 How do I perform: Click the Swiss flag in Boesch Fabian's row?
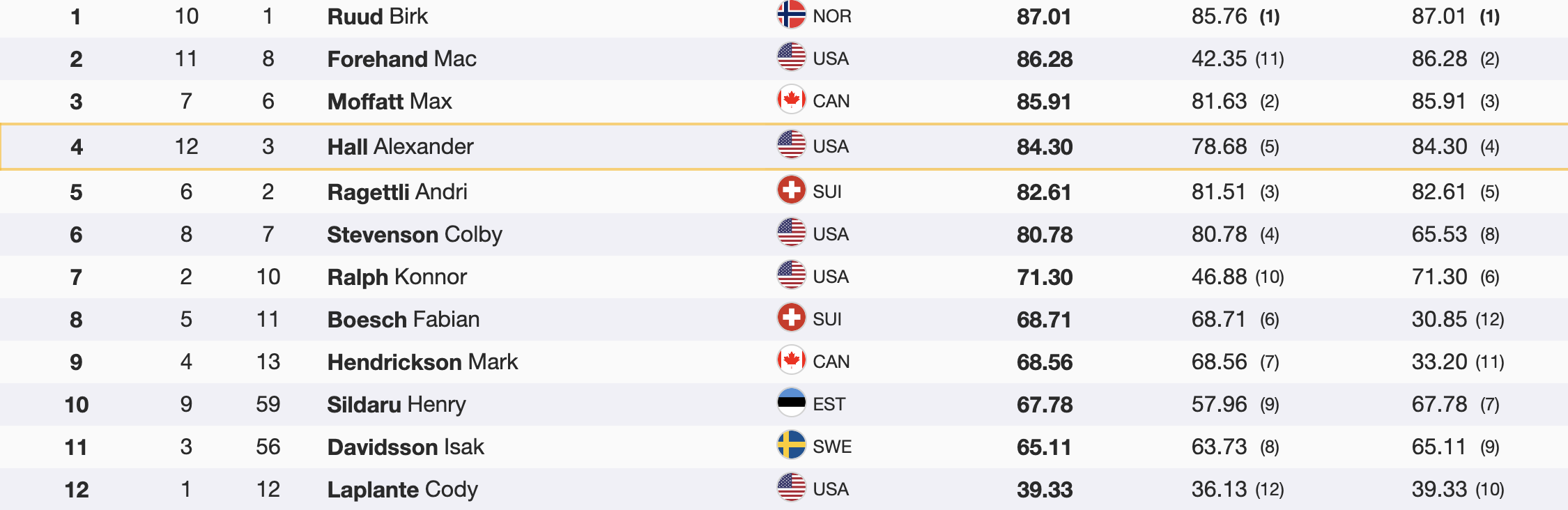[x=791, y=318]
